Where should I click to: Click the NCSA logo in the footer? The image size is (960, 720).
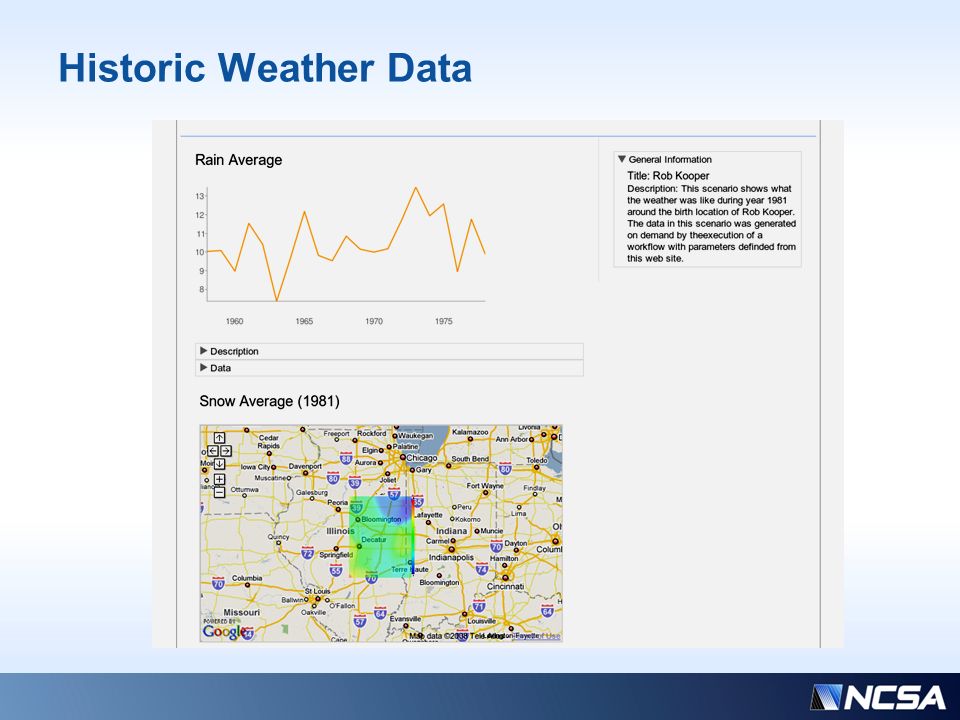[x=877, y=697]
